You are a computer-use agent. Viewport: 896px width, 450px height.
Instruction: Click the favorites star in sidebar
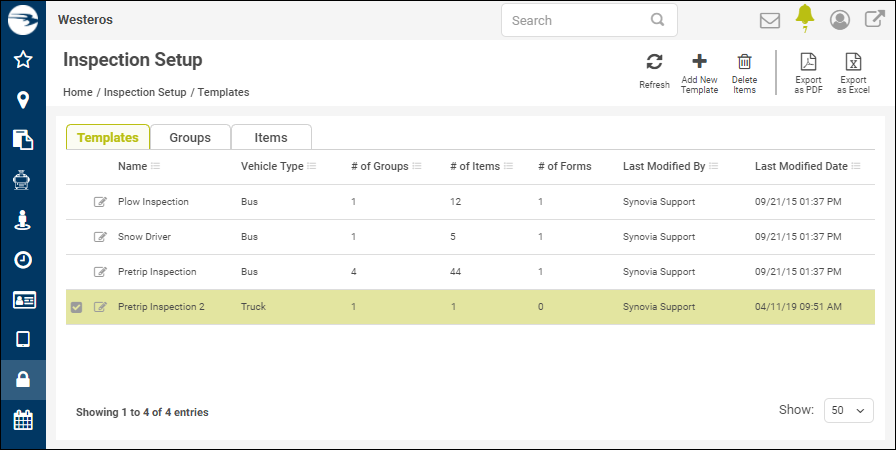23,60
